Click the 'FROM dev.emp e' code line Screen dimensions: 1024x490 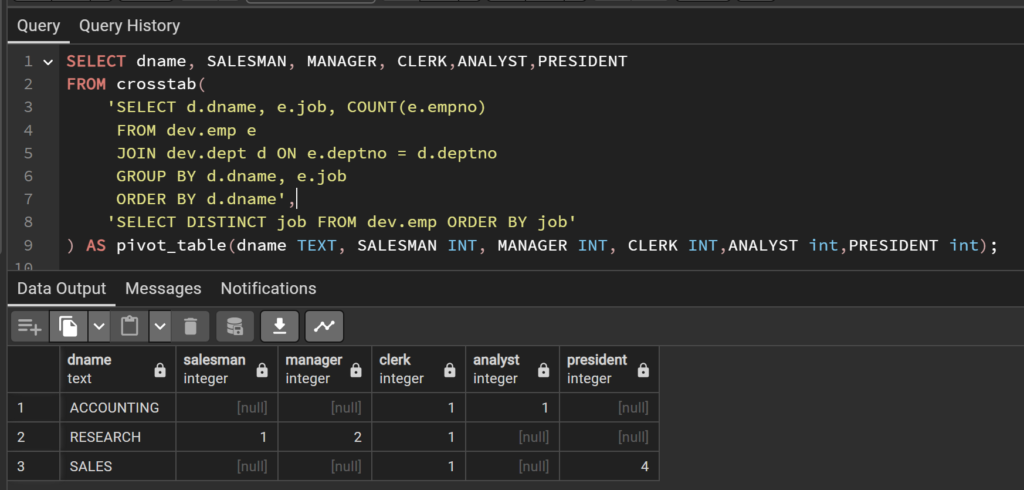coord(186,131)
